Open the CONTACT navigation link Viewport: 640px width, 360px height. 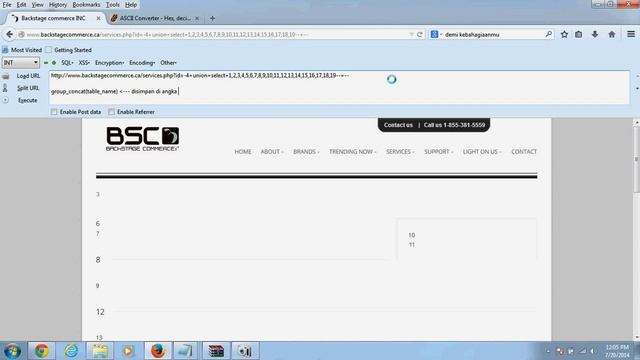[524, 152]
